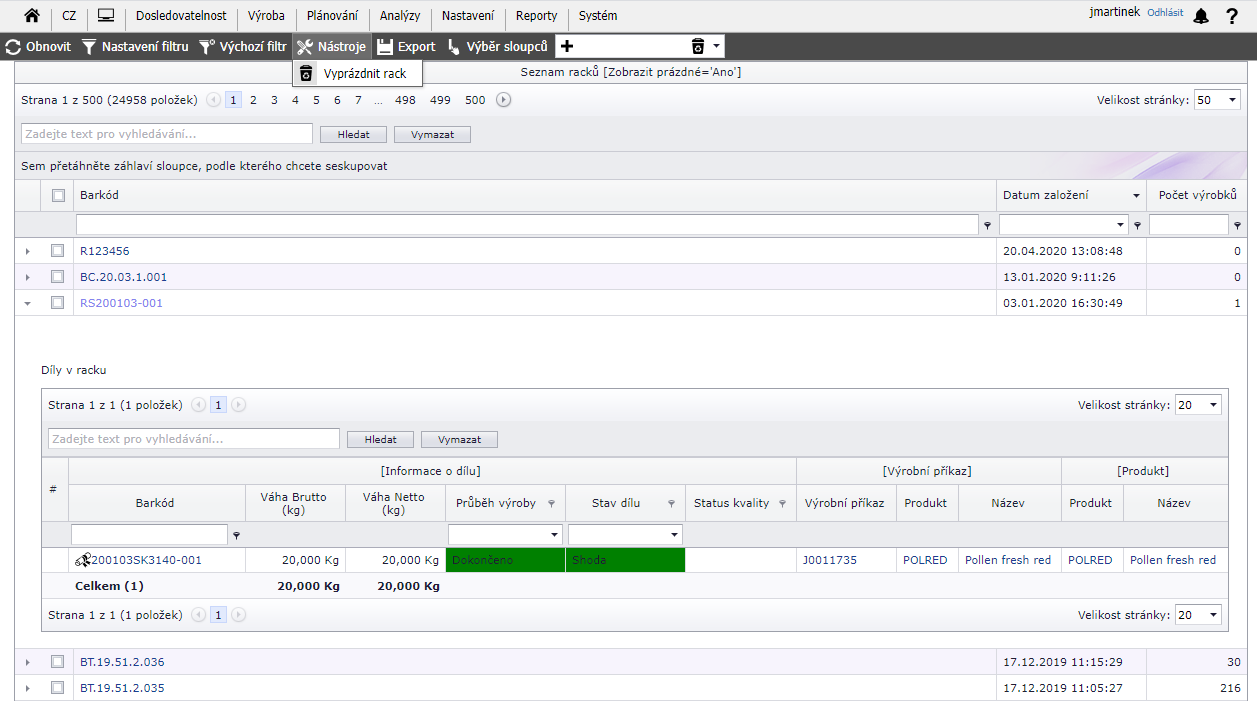Select Vyprázdnit rack from Nástroje menu
Image resolution: width=1257 pixels, height=701 pixels.
pyautogui.click(x=364, y=73)
